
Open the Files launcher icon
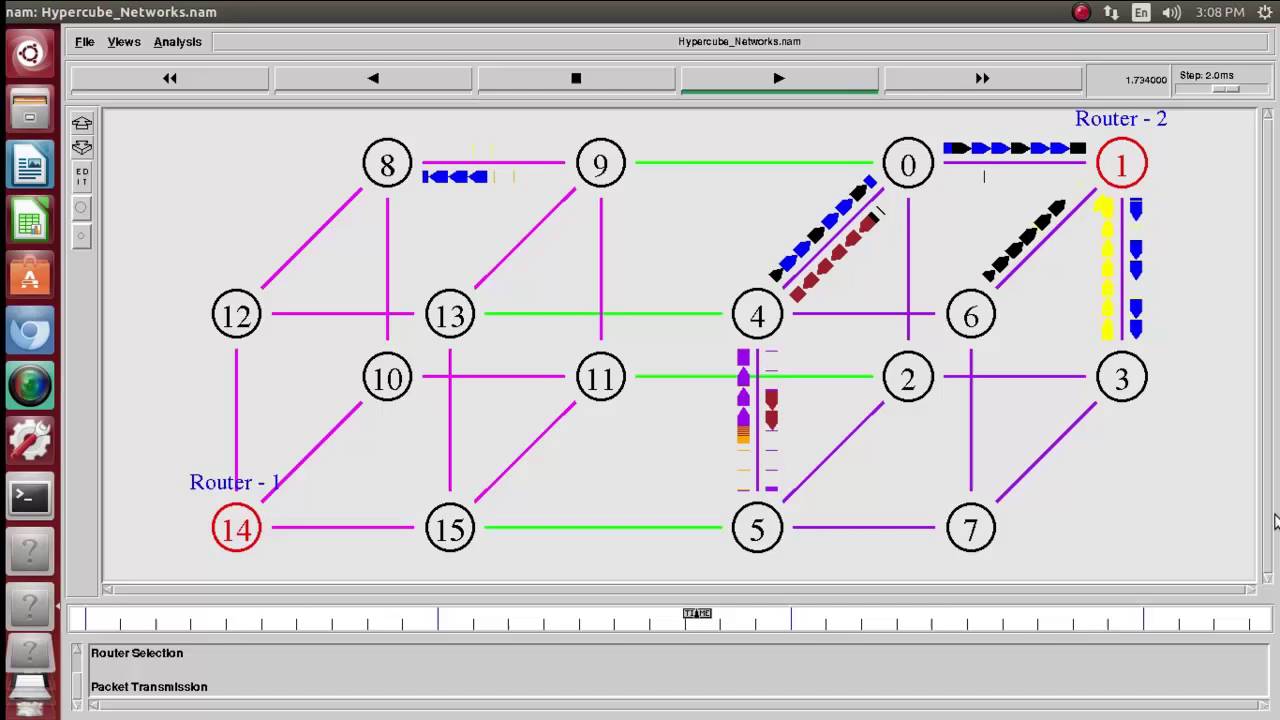[30, 109]
